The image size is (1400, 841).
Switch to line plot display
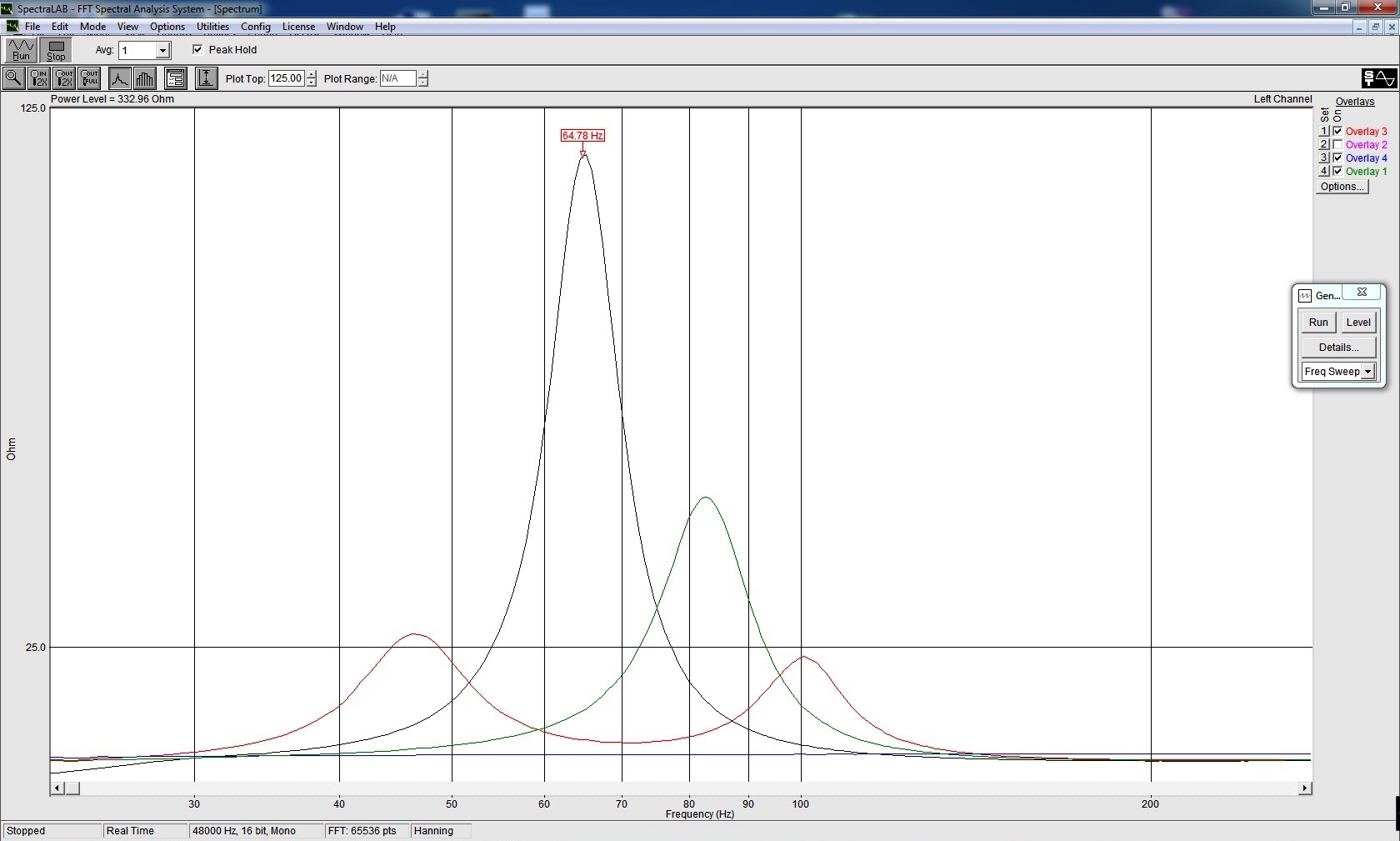click(120, 78)
